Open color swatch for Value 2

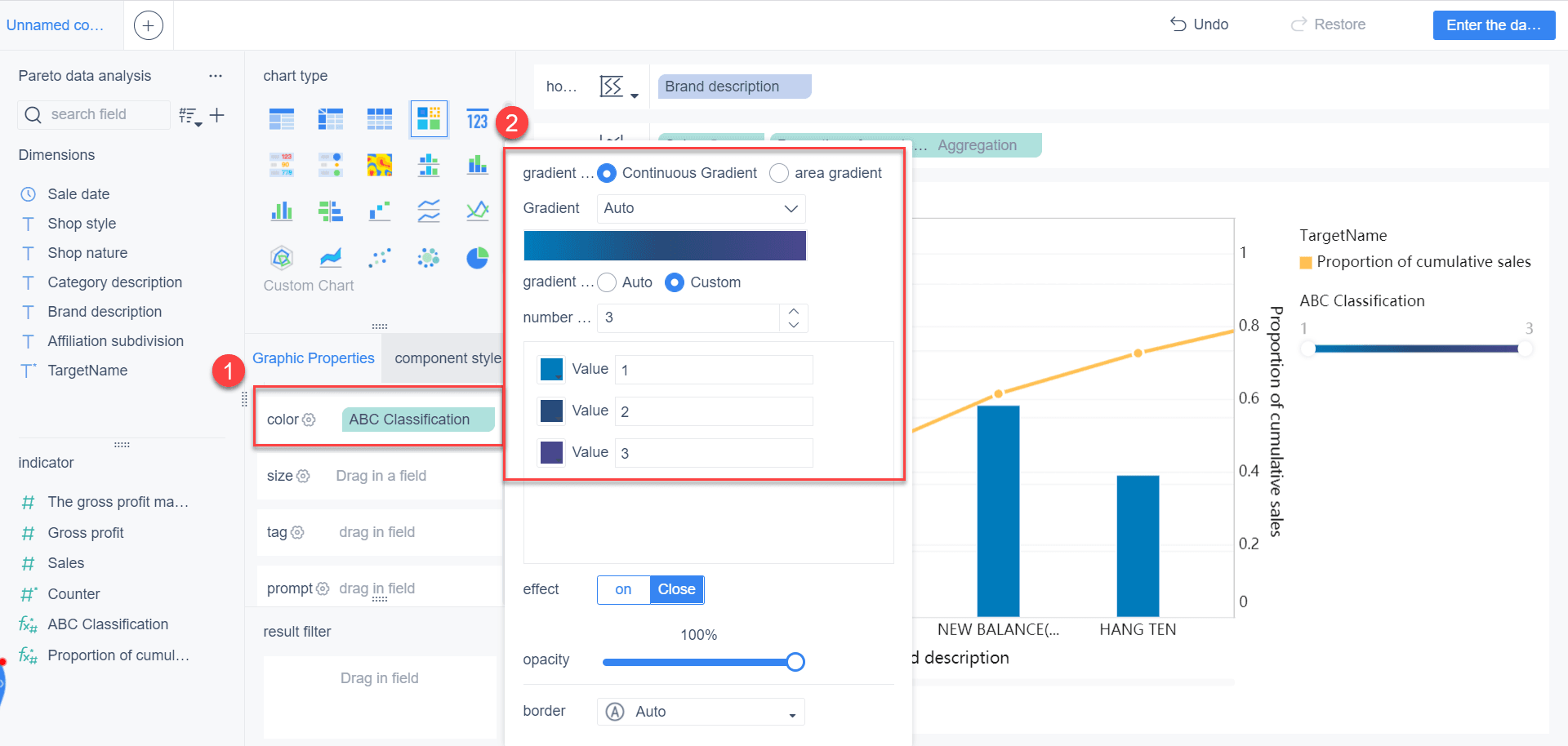pyautogui.click(x=551, y=411)
